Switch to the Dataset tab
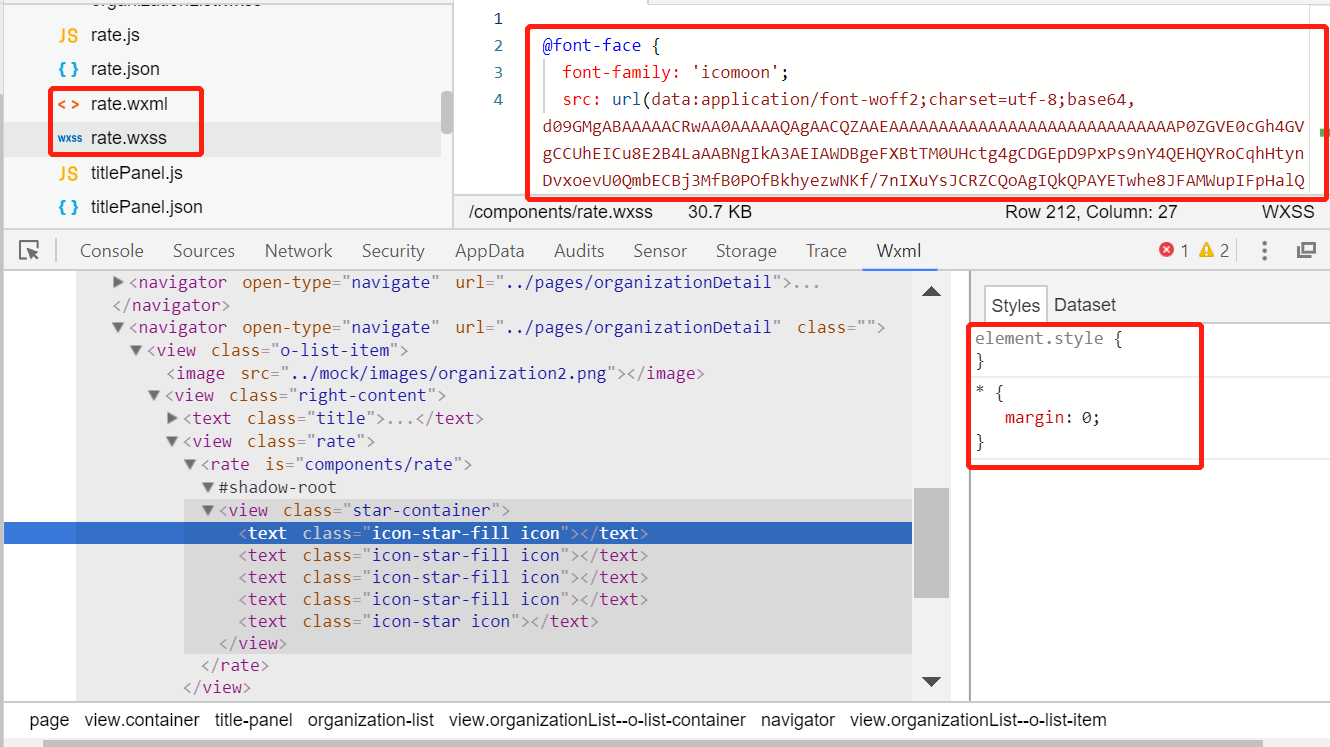The height and width of the screenshot is (747, 1330). [x=1084, y=304]
